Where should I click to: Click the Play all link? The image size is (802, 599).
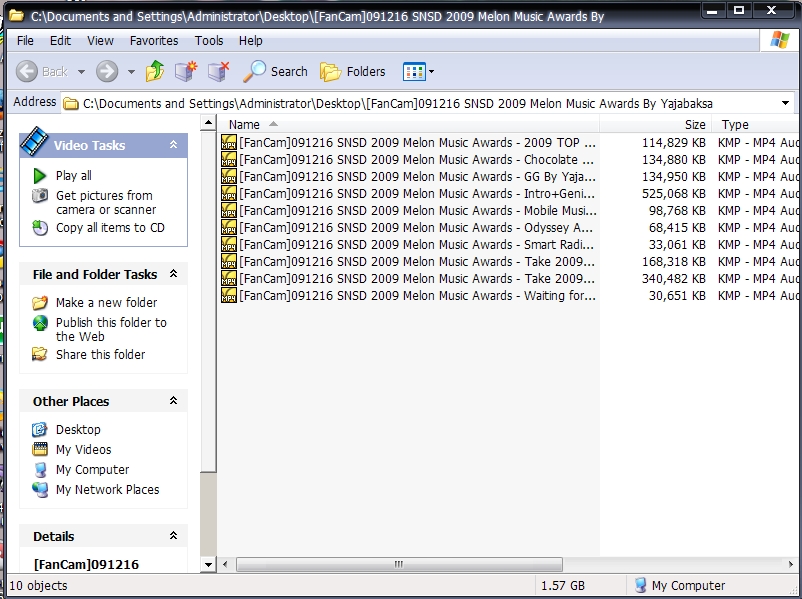click(74, 175)
